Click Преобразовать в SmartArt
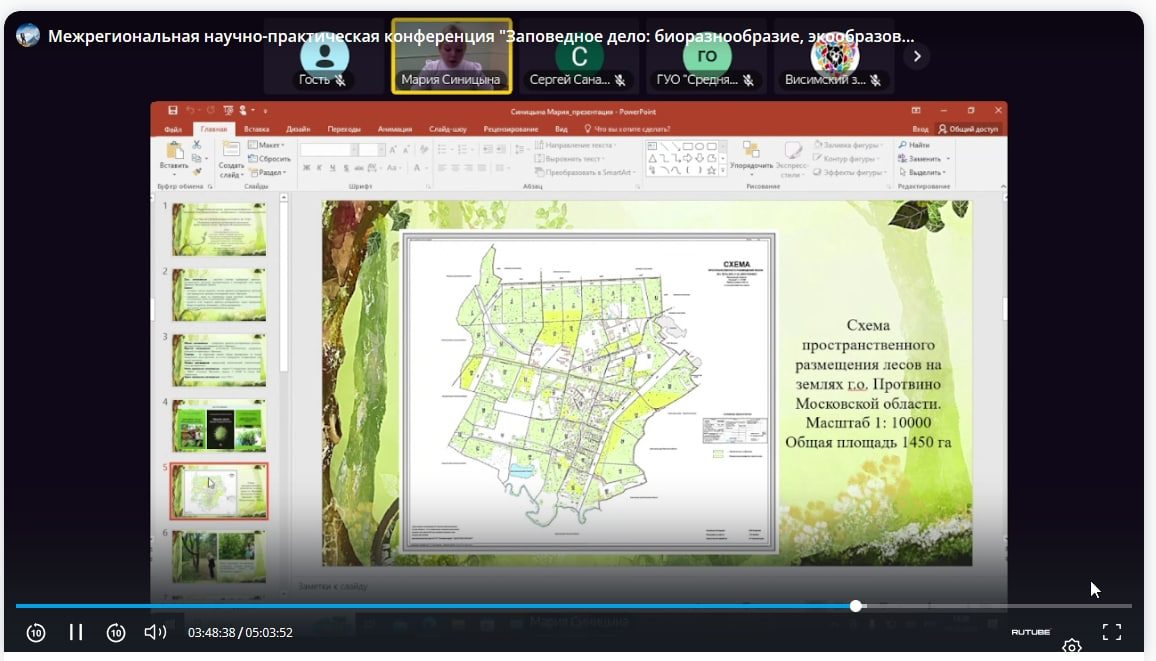Viewport: 1156px width, 661px height. (x=585, y=172)
